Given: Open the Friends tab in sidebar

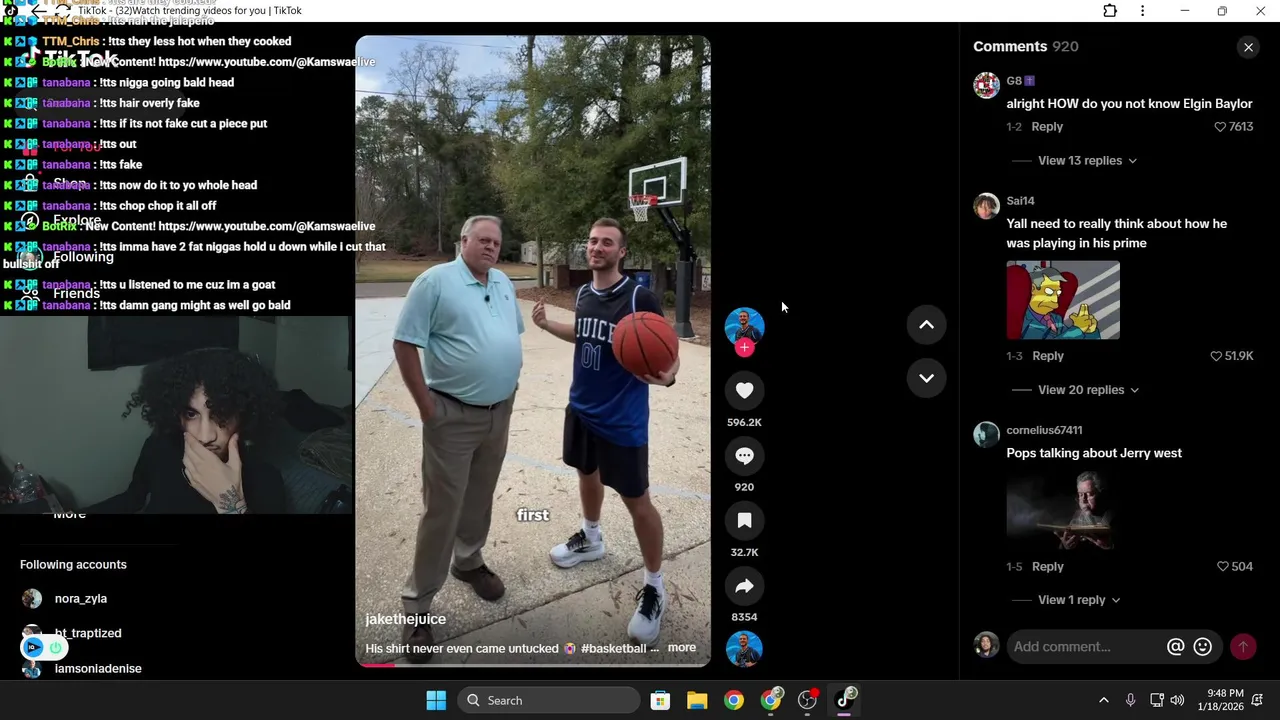Looking at the screenshot, I should 76,293.
